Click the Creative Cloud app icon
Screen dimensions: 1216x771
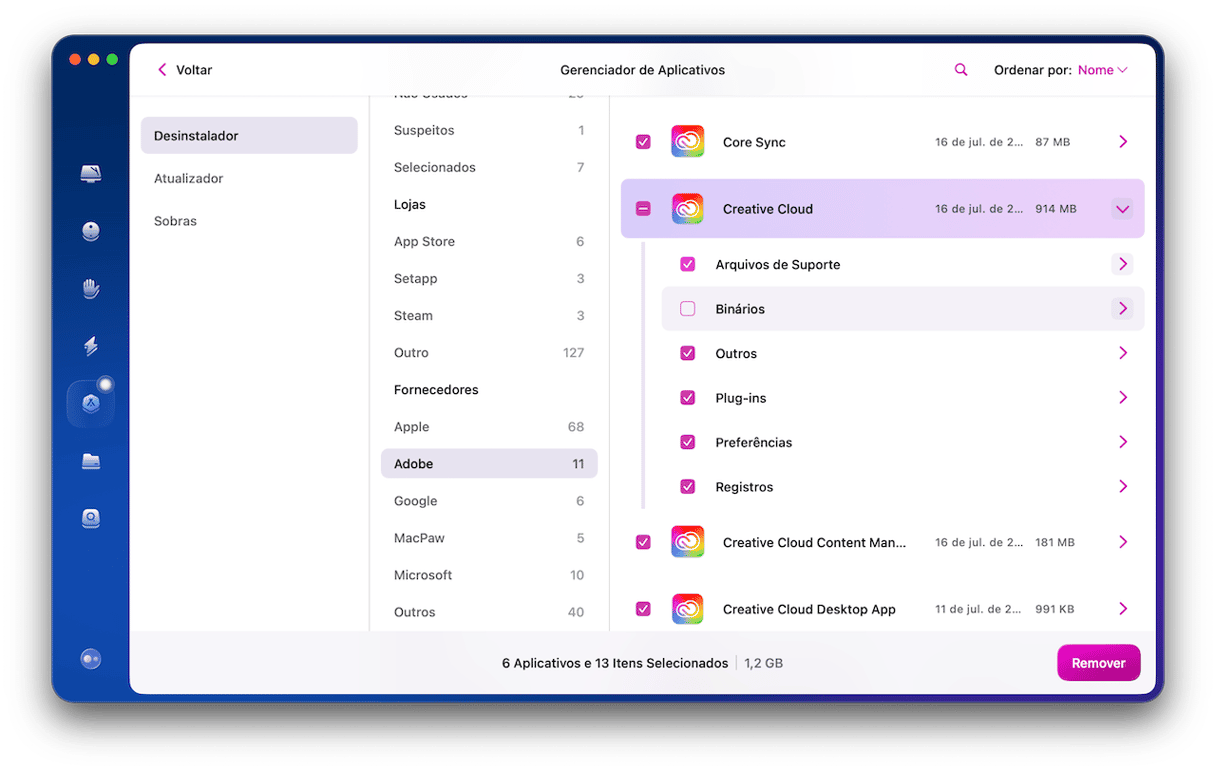click(687, 209)
